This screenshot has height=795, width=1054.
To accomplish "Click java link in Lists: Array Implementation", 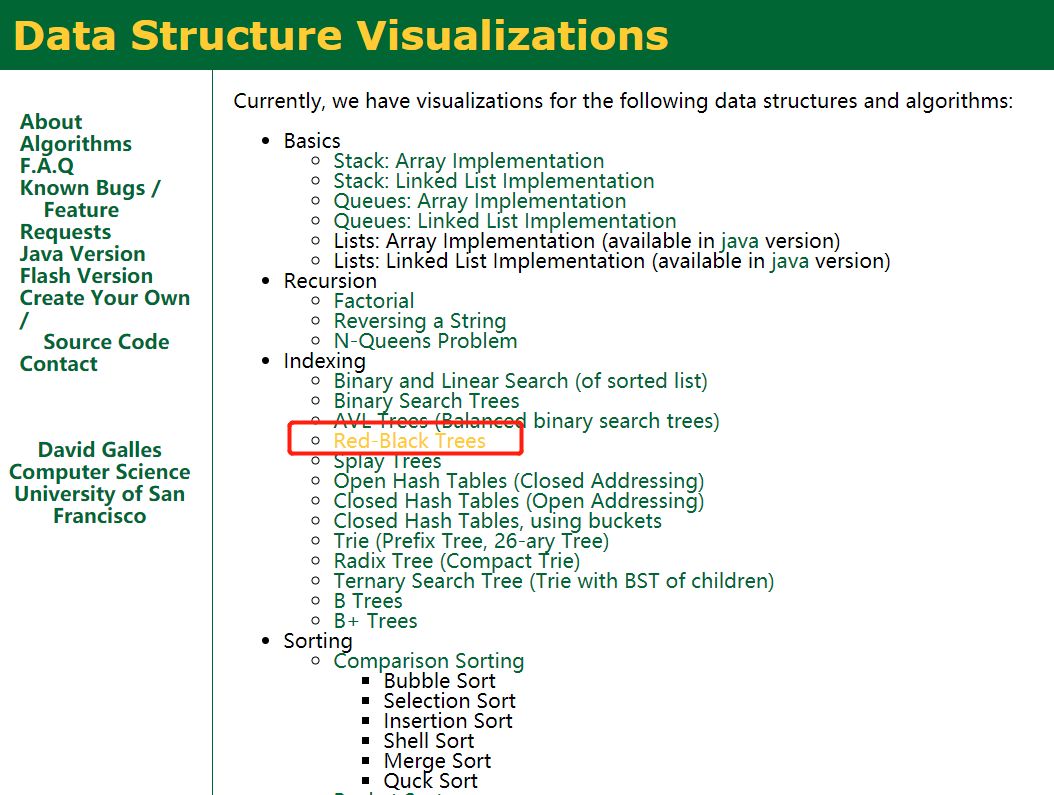I will 739,241.
